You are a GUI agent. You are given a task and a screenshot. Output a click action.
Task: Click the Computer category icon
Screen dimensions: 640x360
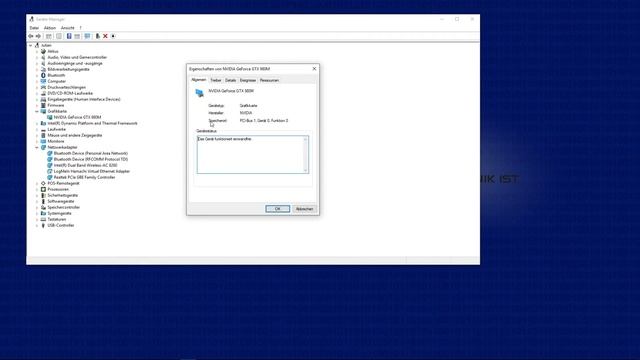(x=43, y=81)
